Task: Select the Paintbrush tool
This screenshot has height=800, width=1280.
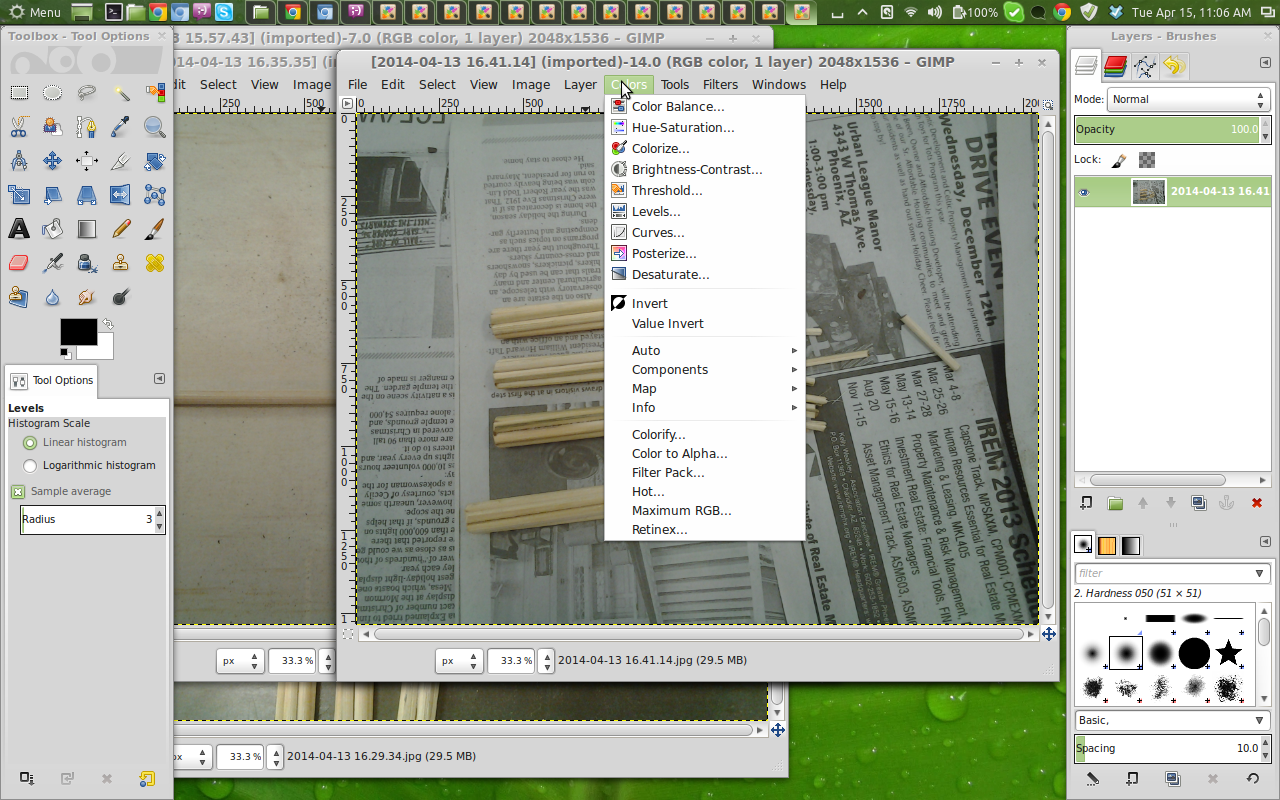Action: pos(153,230)
